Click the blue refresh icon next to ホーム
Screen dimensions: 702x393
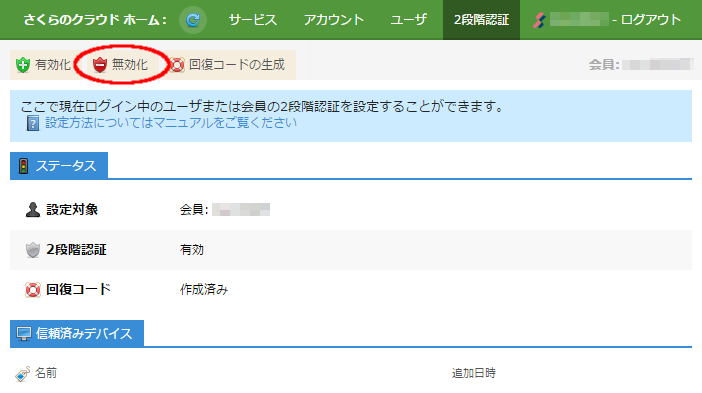(x=193, y=20)
